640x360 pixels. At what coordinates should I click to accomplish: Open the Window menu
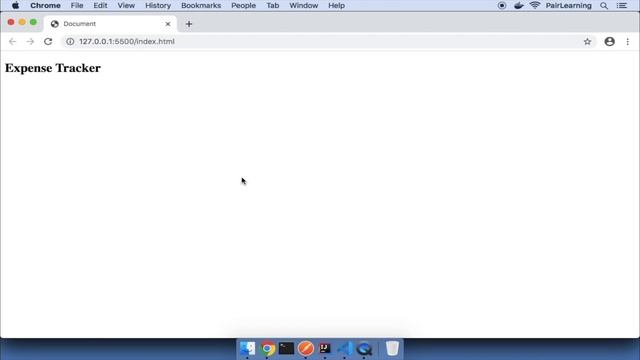click(304, 6)
